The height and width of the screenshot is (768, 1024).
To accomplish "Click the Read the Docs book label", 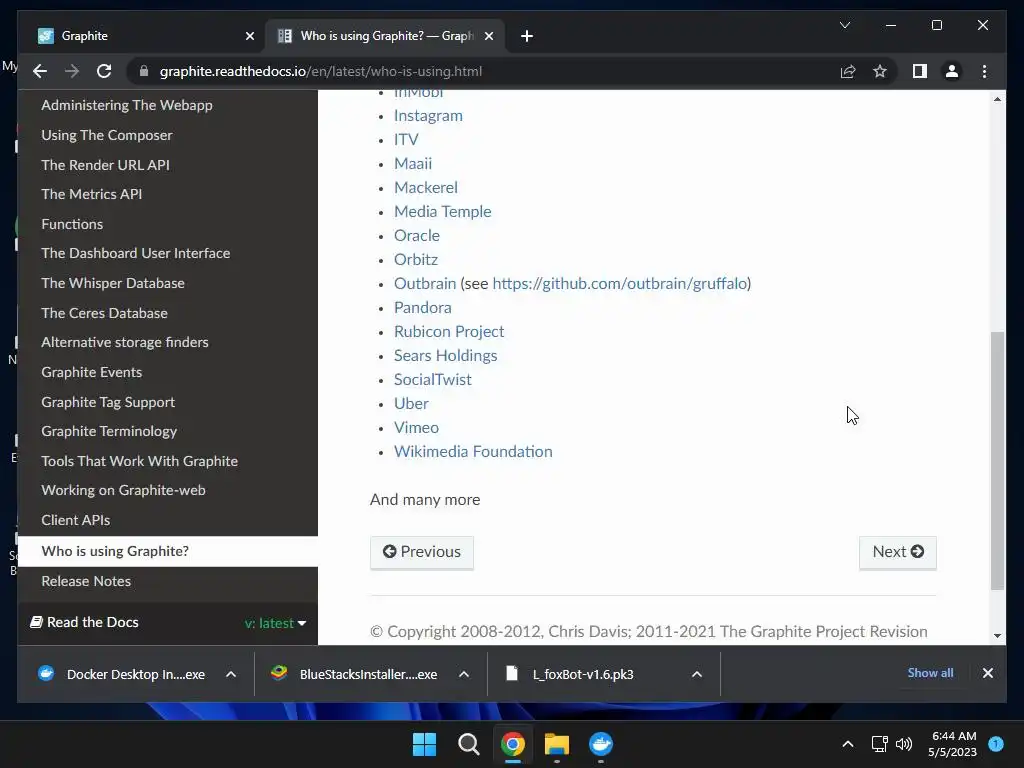I will pyautogui.click(x=84, y=622).
